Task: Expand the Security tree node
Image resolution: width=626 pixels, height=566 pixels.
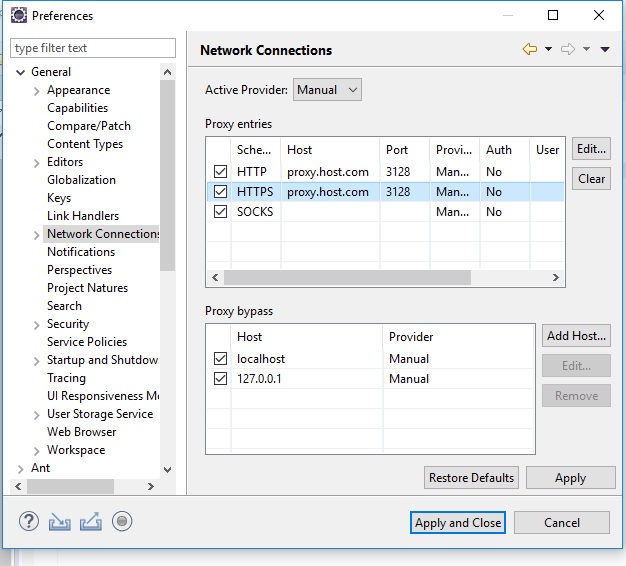Action: pos(36,325)
